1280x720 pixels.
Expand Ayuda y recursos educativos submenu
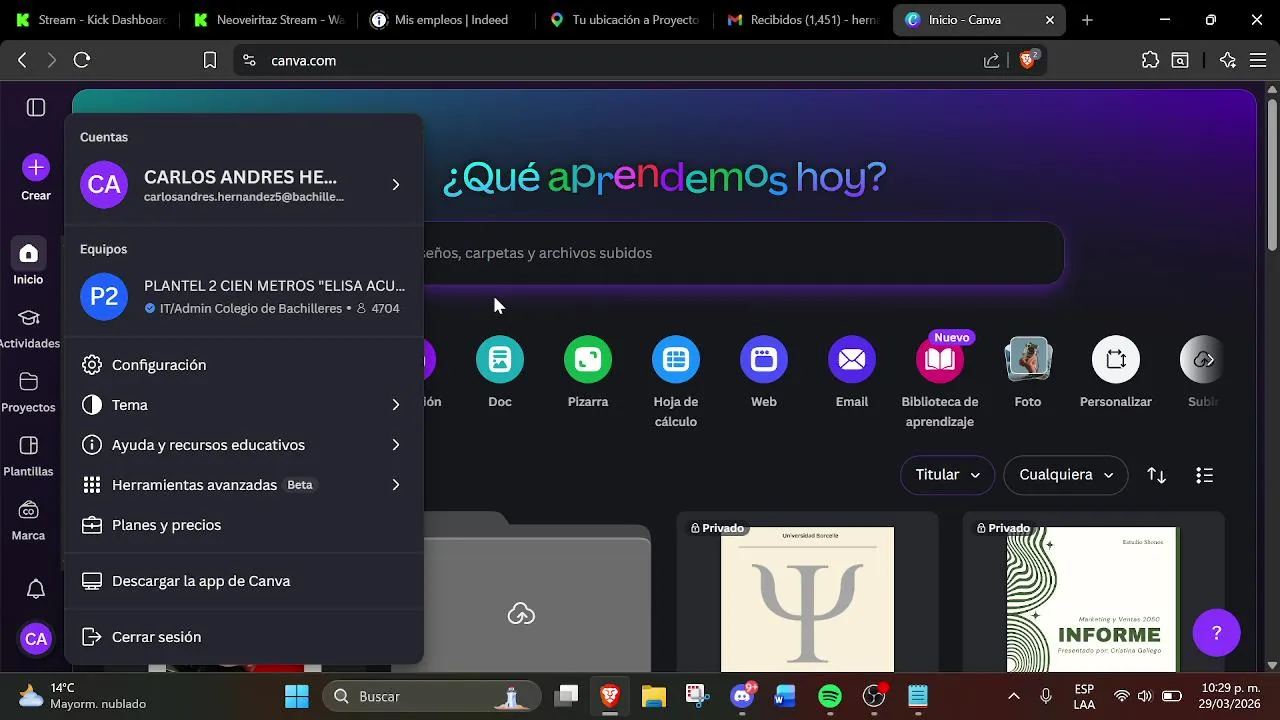point(244,445)
